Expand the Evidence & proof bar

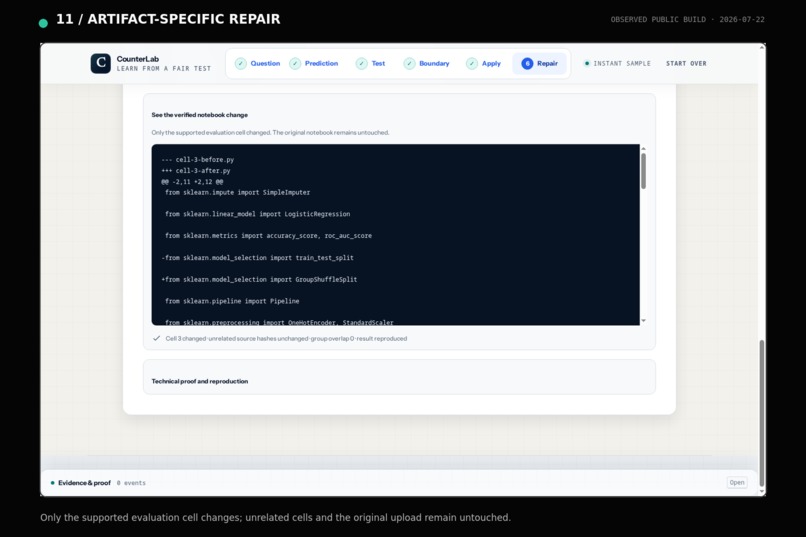pos(399,483)
